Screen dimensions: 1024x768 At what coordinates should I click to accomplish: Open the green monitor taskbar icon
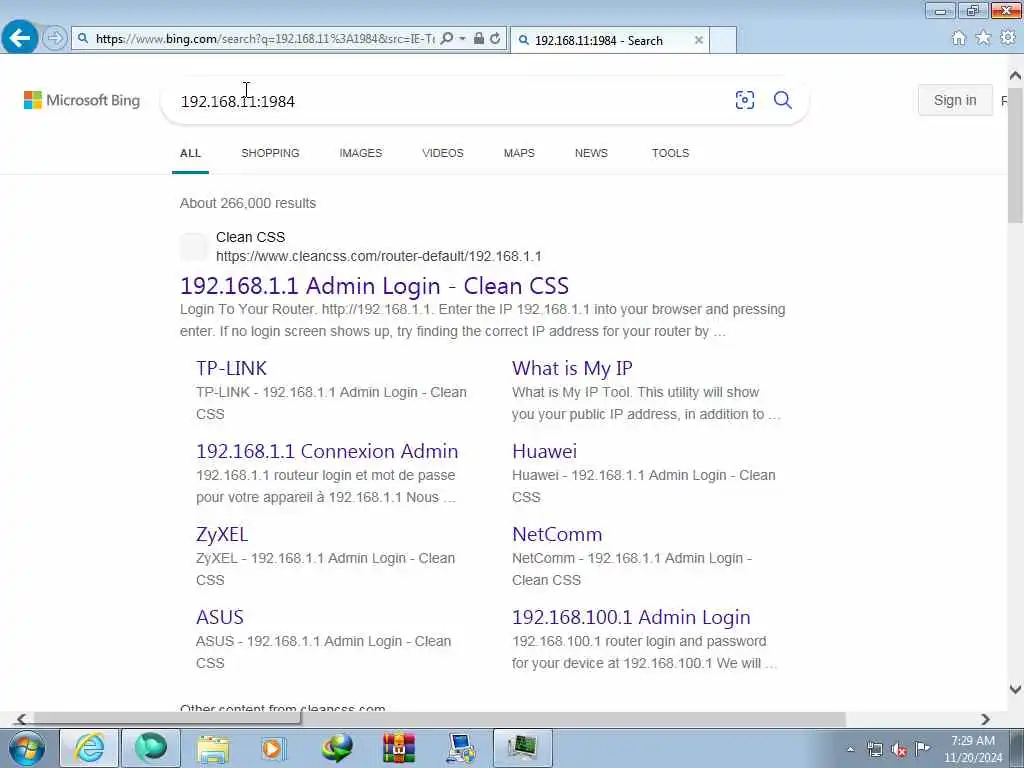pos(522,748)
